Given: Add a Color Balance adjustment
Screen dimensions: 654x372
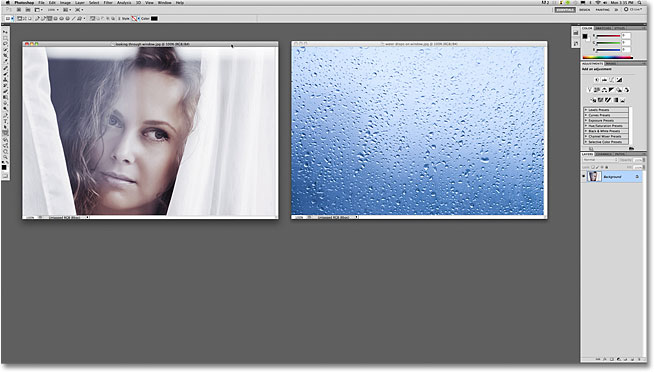Looking at the screenshot, I should 604,90.
